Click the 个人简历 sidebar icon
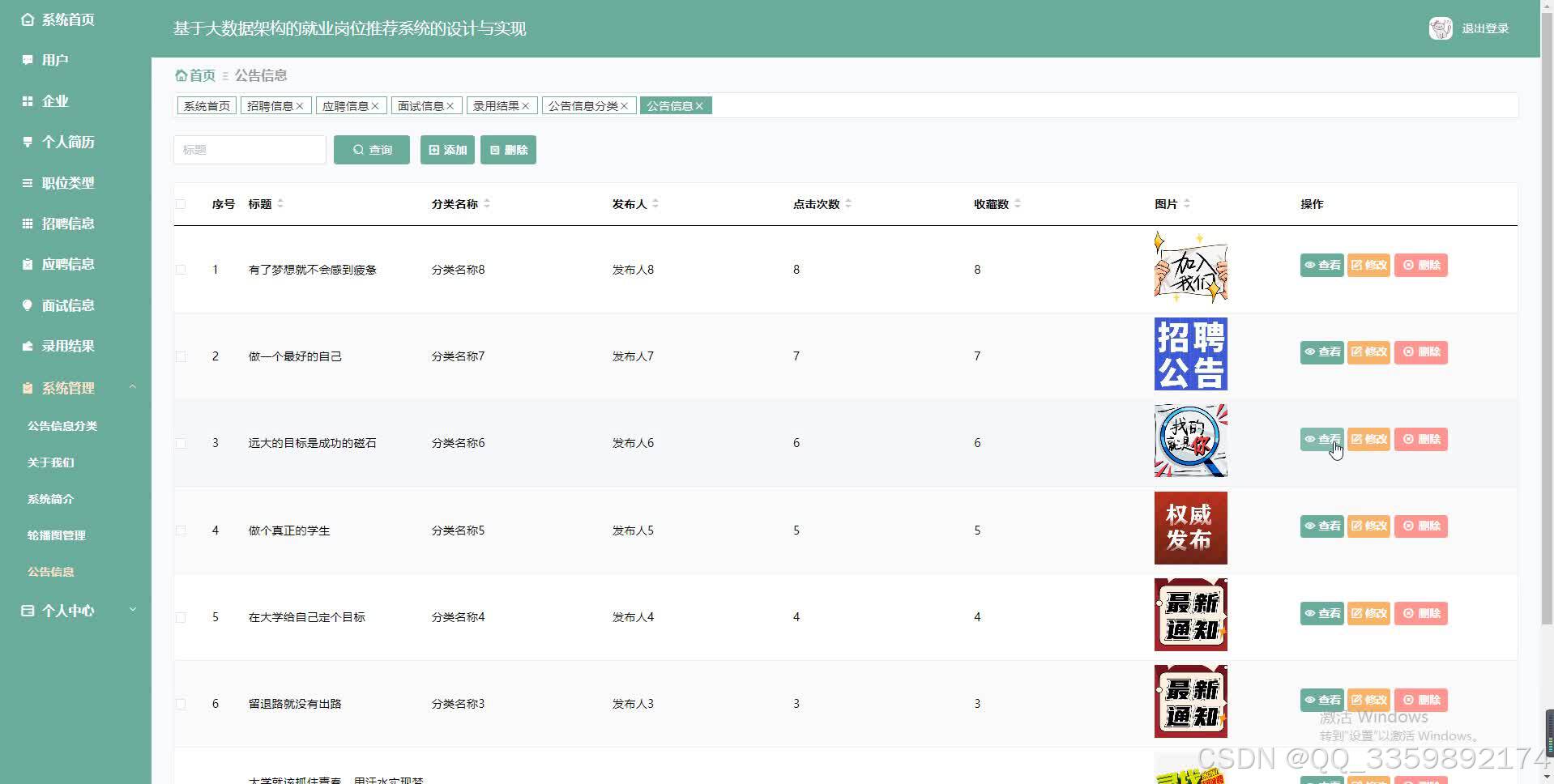1554x784 pixels. click(x=28, y=142)
